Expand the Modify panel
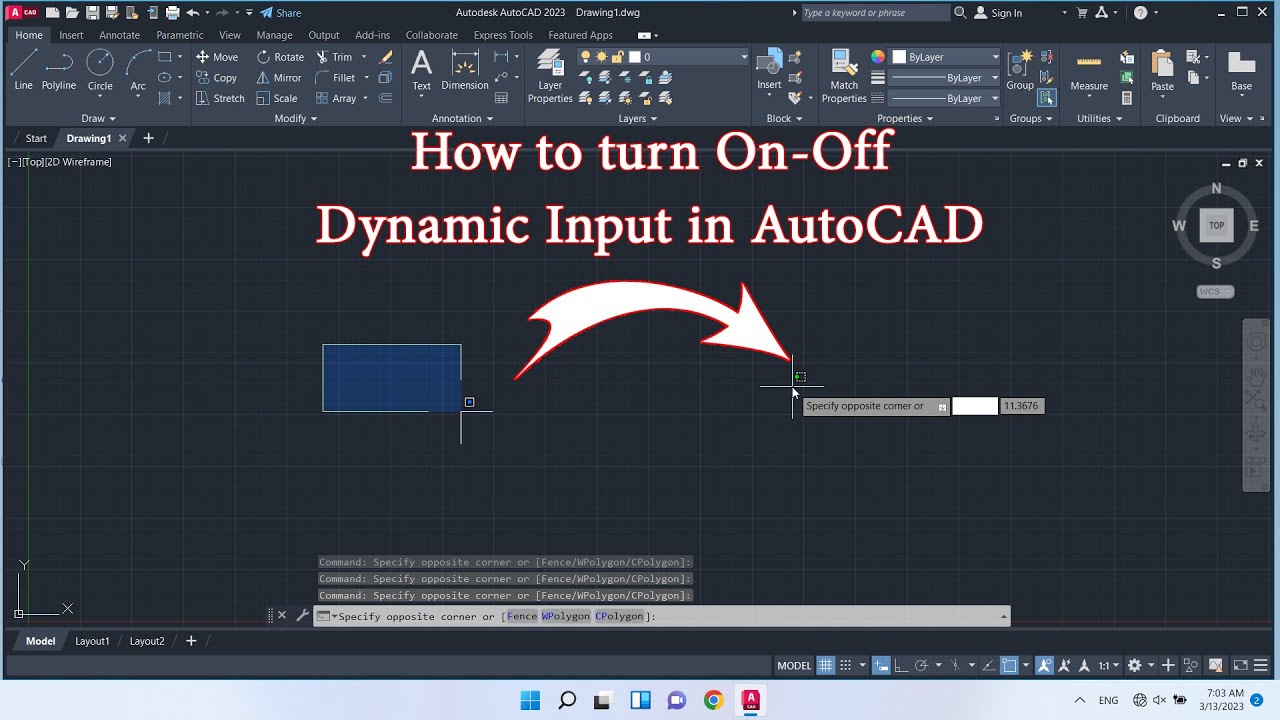The image size is (1280, 720). point(295,118)
